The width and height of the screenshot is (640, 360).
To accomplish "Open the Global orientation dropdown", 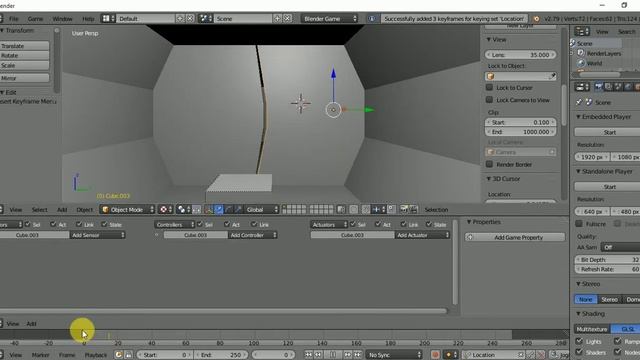I will click(x=262, y=210).
